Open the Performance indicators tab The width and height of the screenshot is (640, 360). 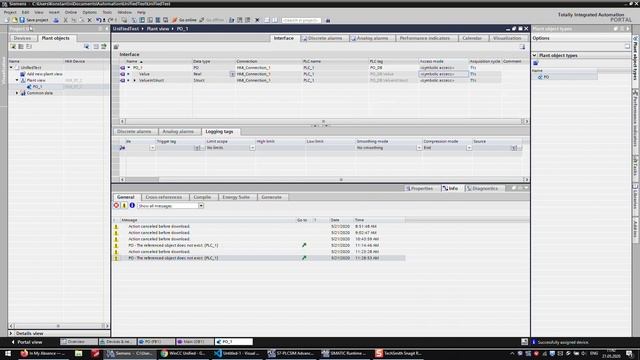pos(424,38)
